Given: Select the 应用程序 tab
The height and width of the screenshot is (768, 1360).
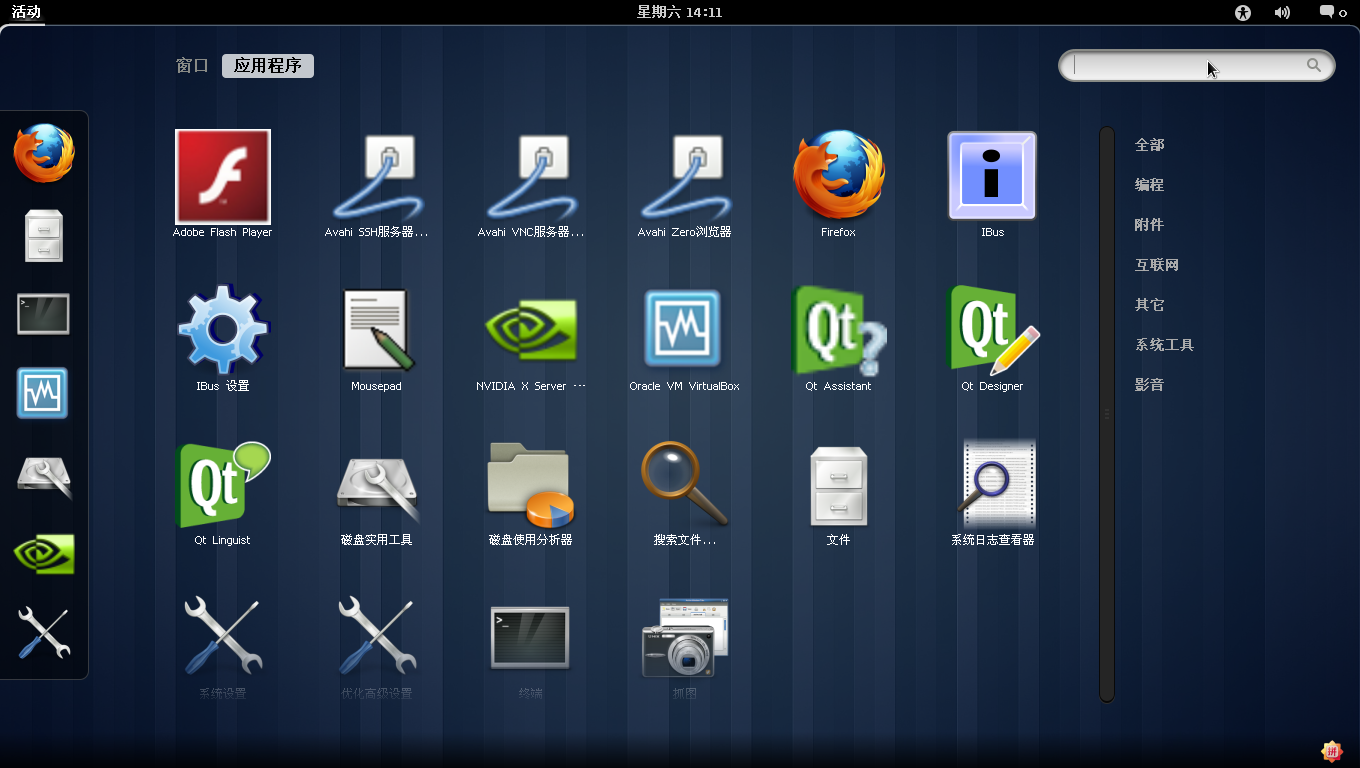Looking at the screenshot, I should point(268,66).
